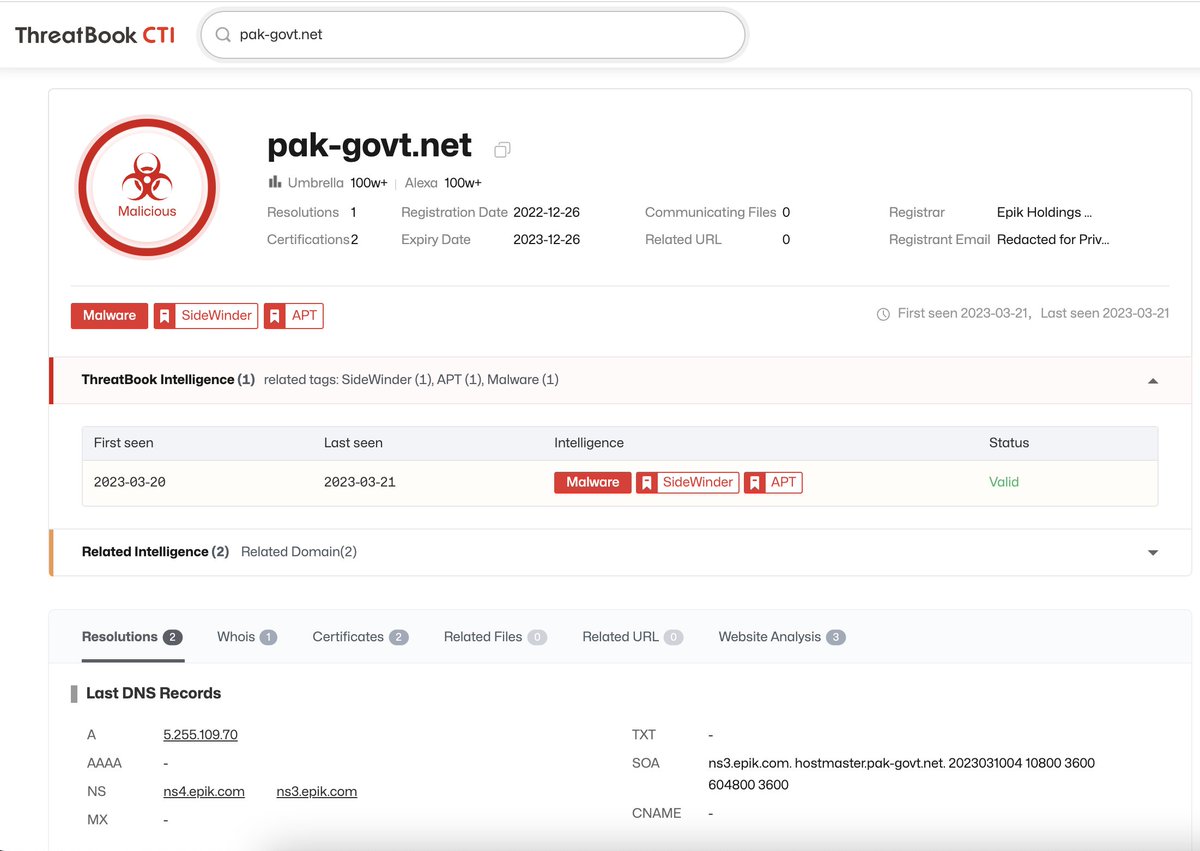Expand the Related Intelligence section
The height and width of the screenshot is (851, 1200).
coord(1152,551)
